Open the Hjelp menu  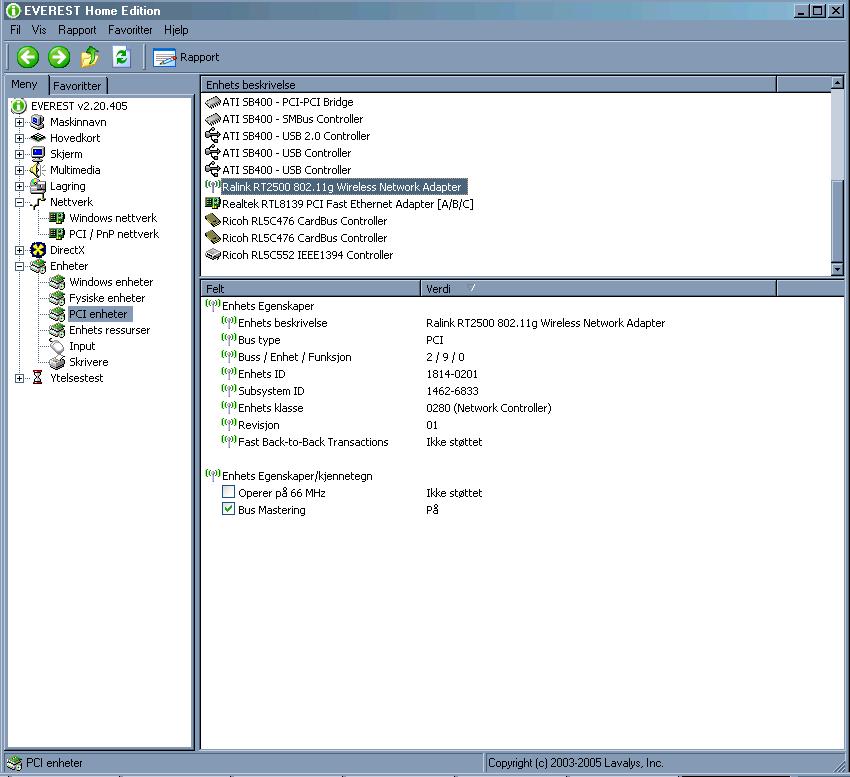[176, 30]
